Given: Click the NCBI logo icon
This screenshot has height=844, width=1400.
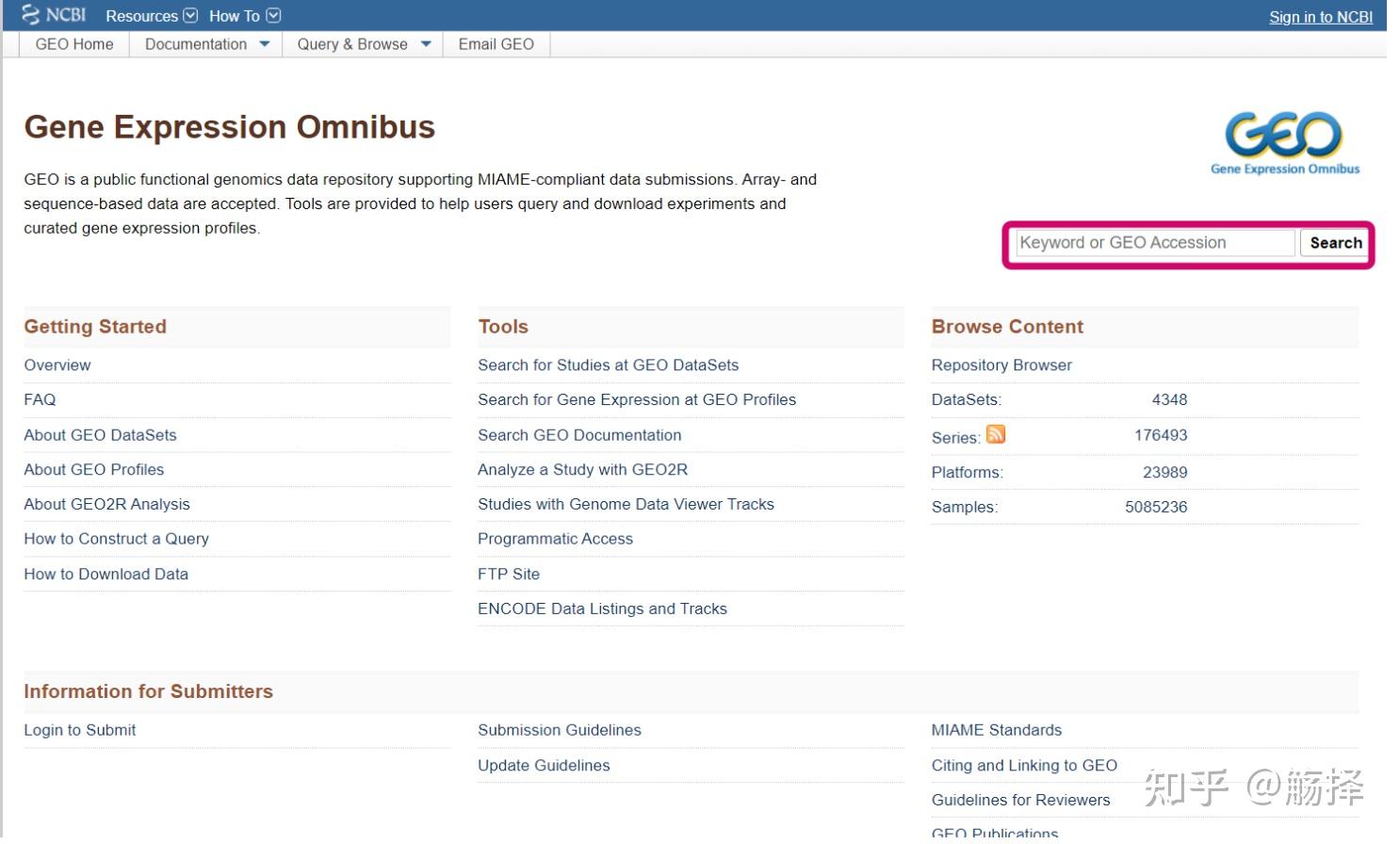Looking at the screenshot, I should click(x=54, y=14).
